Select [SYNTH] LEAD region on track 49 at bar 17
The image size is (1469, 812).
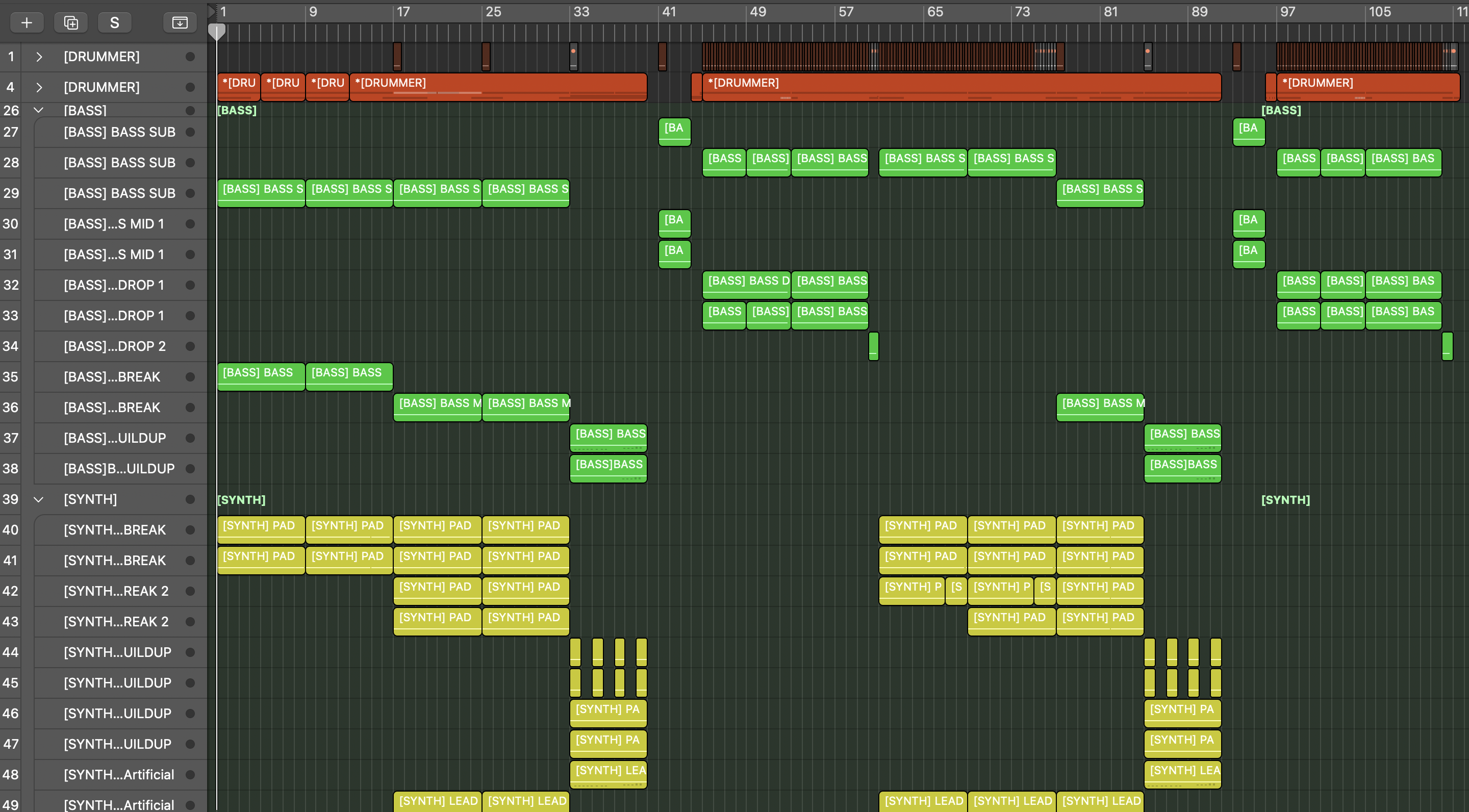(x=437, y=801)
